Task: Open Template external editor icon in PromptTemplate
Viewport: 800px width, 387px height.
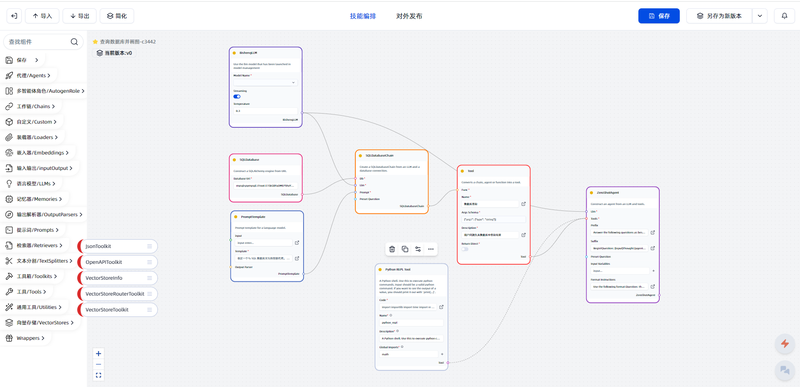Action: pos(297,258)
